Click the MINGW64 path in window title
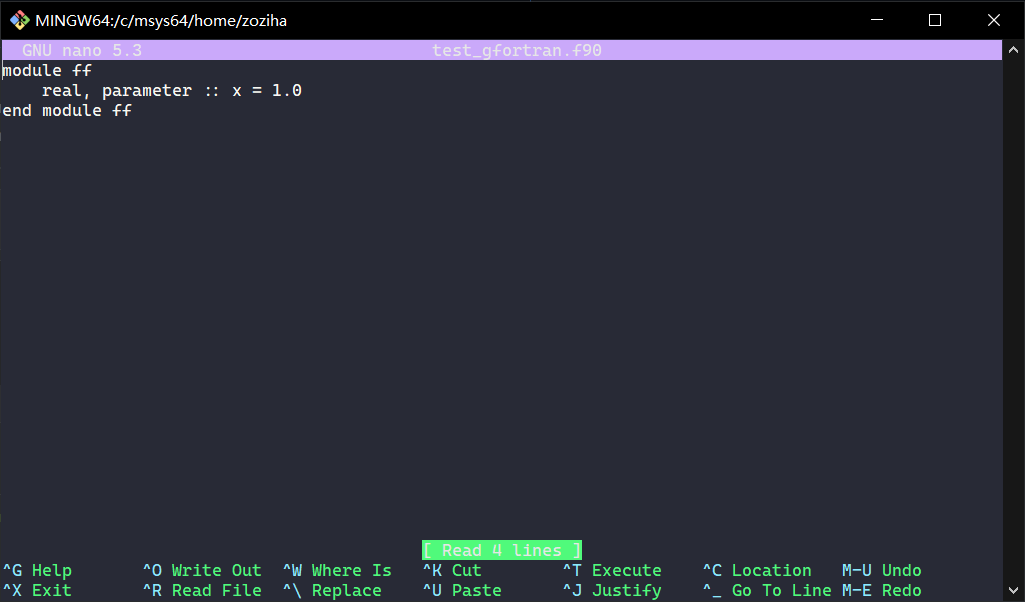The height and width of the screenshot is (602, 1025). (x=160, y=19)
